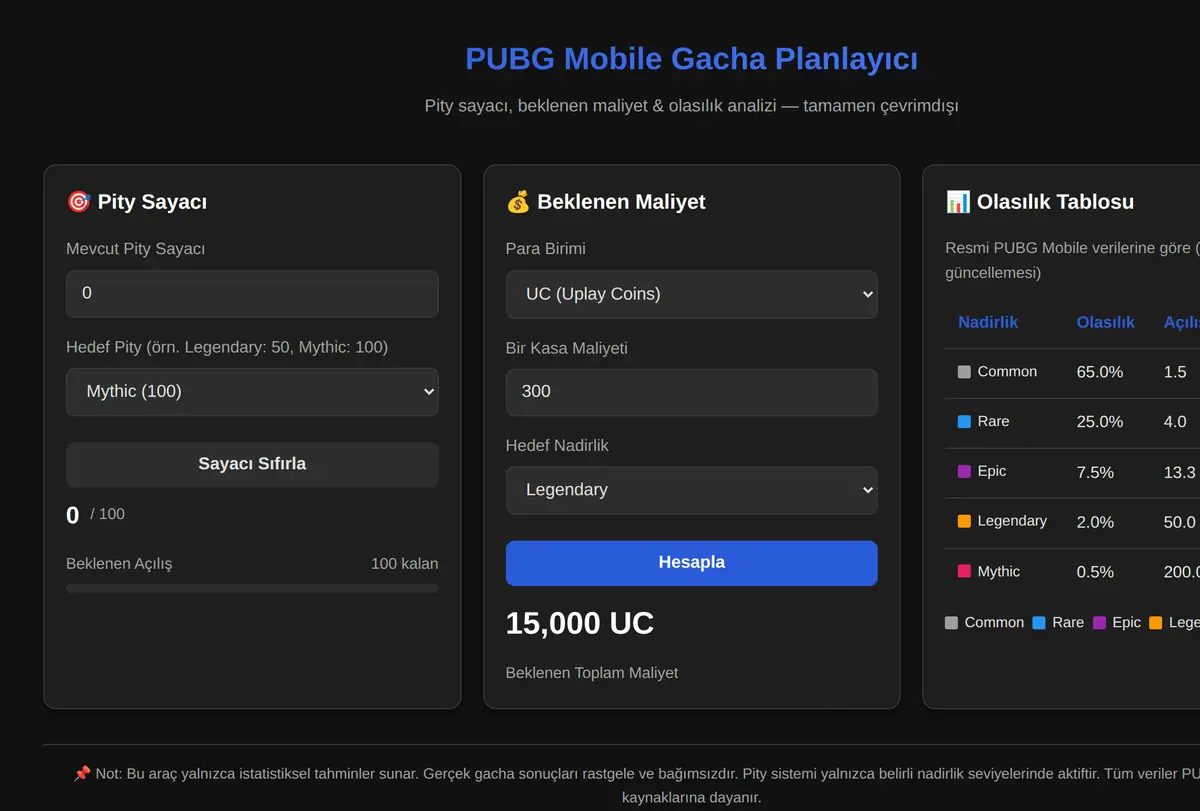Click the 100 kalan remaining text

pos(404,564)
